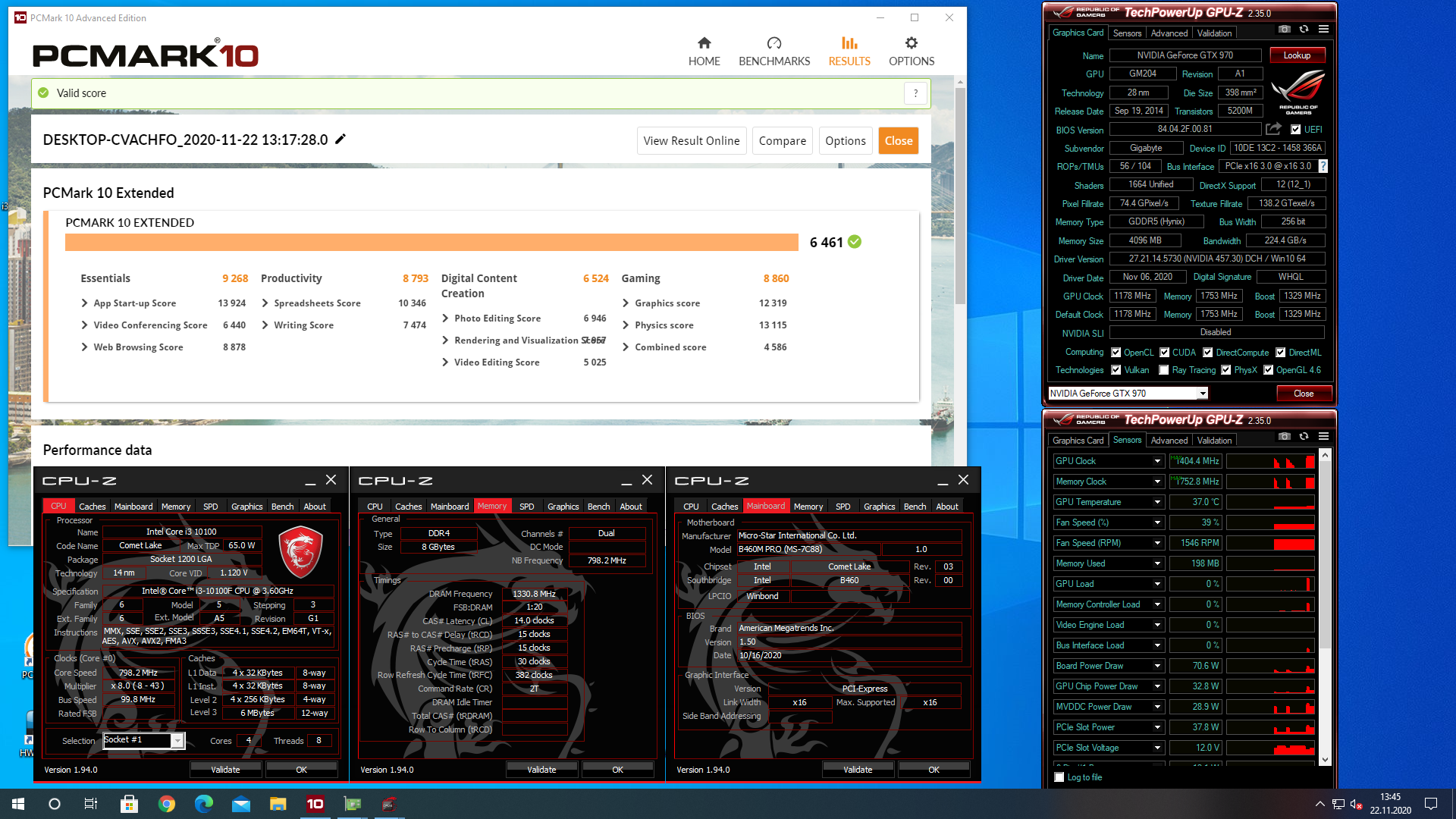
Task: Click View Result Online button
Action: point(691,141)
